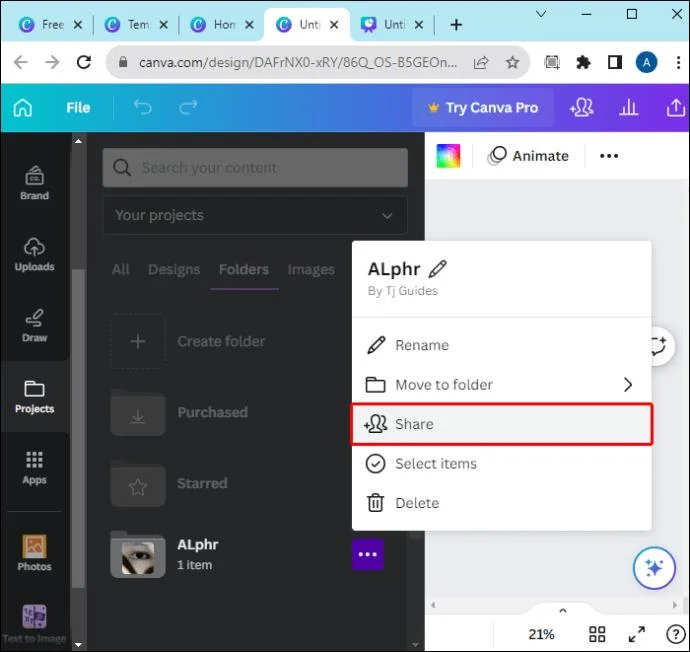Expand the pages panel up arrow
Screen dimensions: 690x652
click(562, 611)
